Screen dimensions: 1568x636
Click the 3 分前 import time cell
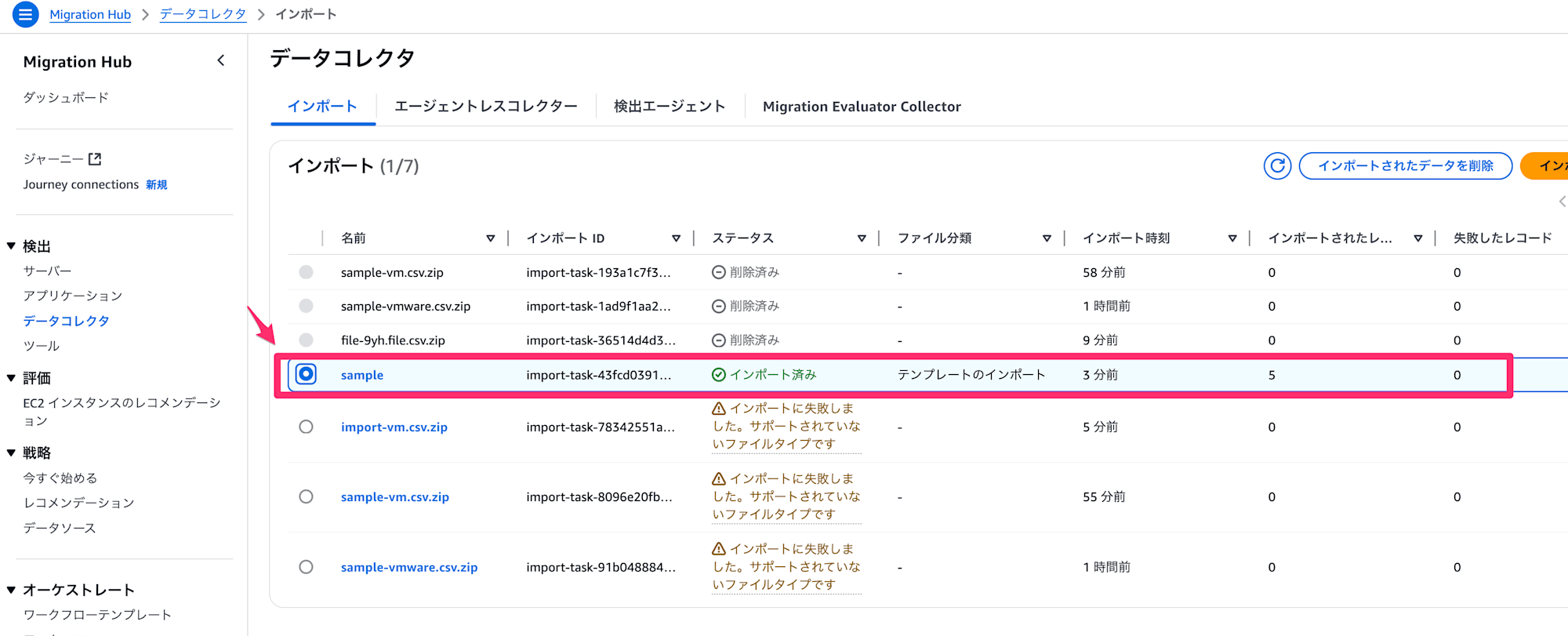tap(1101, 375)
